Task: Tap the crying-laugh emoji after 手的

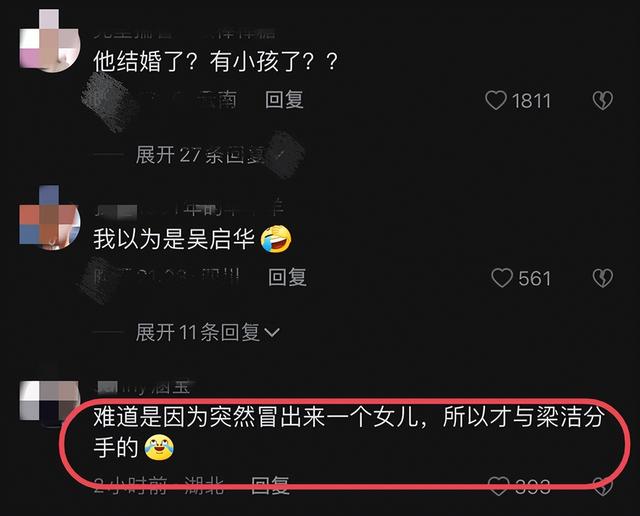Action: [x=159, y=447]
